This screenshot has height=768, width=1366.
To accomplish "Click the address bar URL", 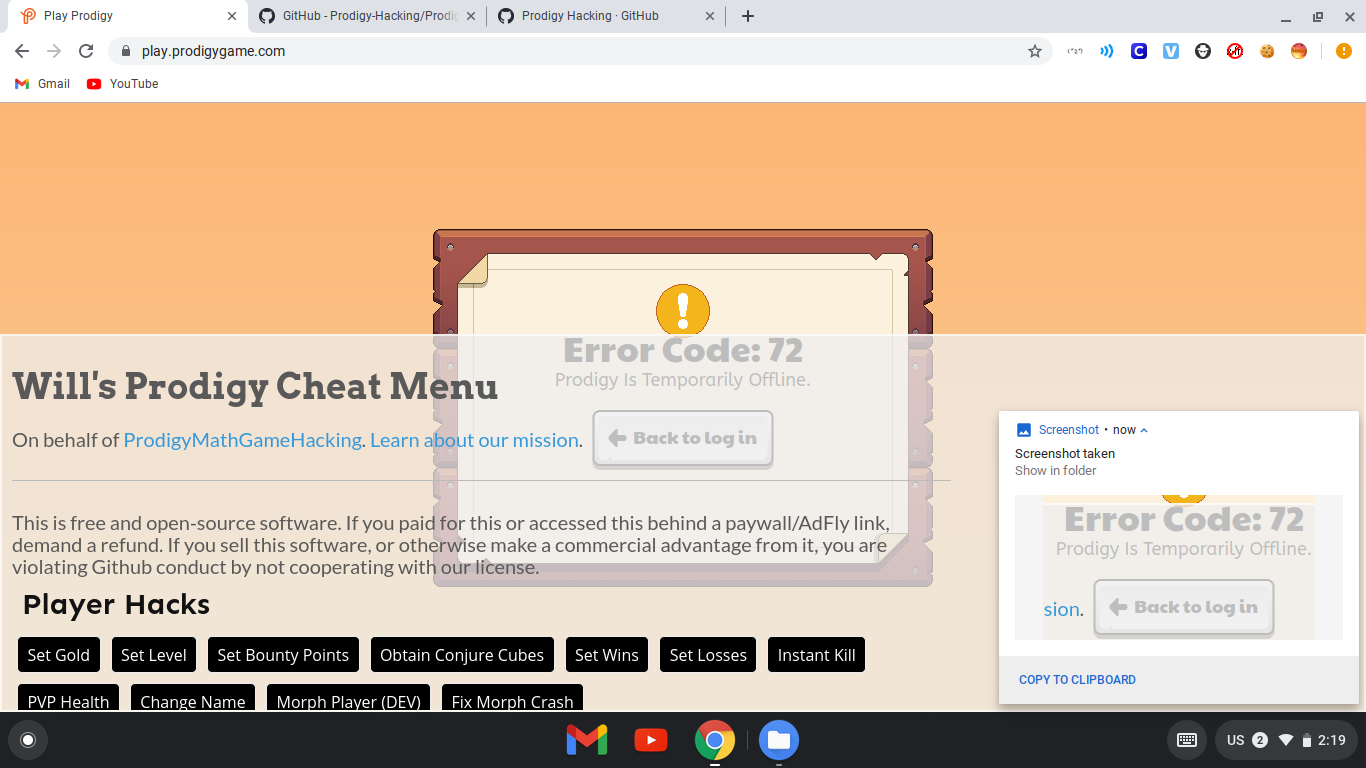I will tap(213, 51).
